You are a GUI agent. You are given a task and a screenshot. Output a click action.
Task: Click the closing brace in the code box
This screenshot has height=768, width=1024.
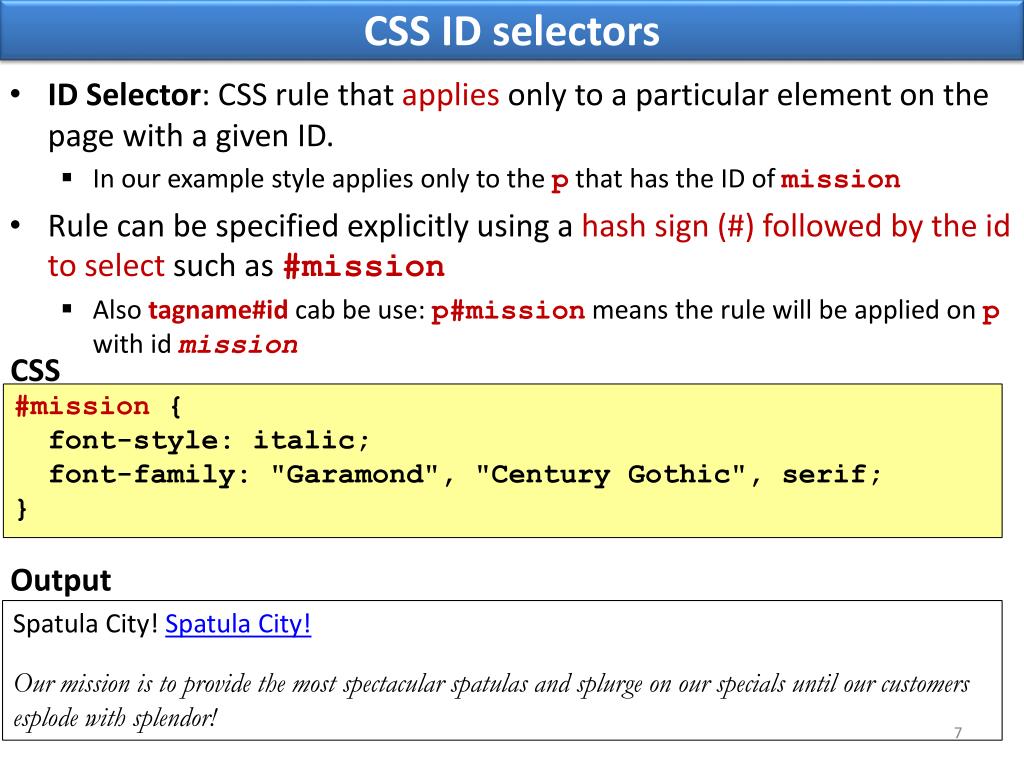[22, 508]
